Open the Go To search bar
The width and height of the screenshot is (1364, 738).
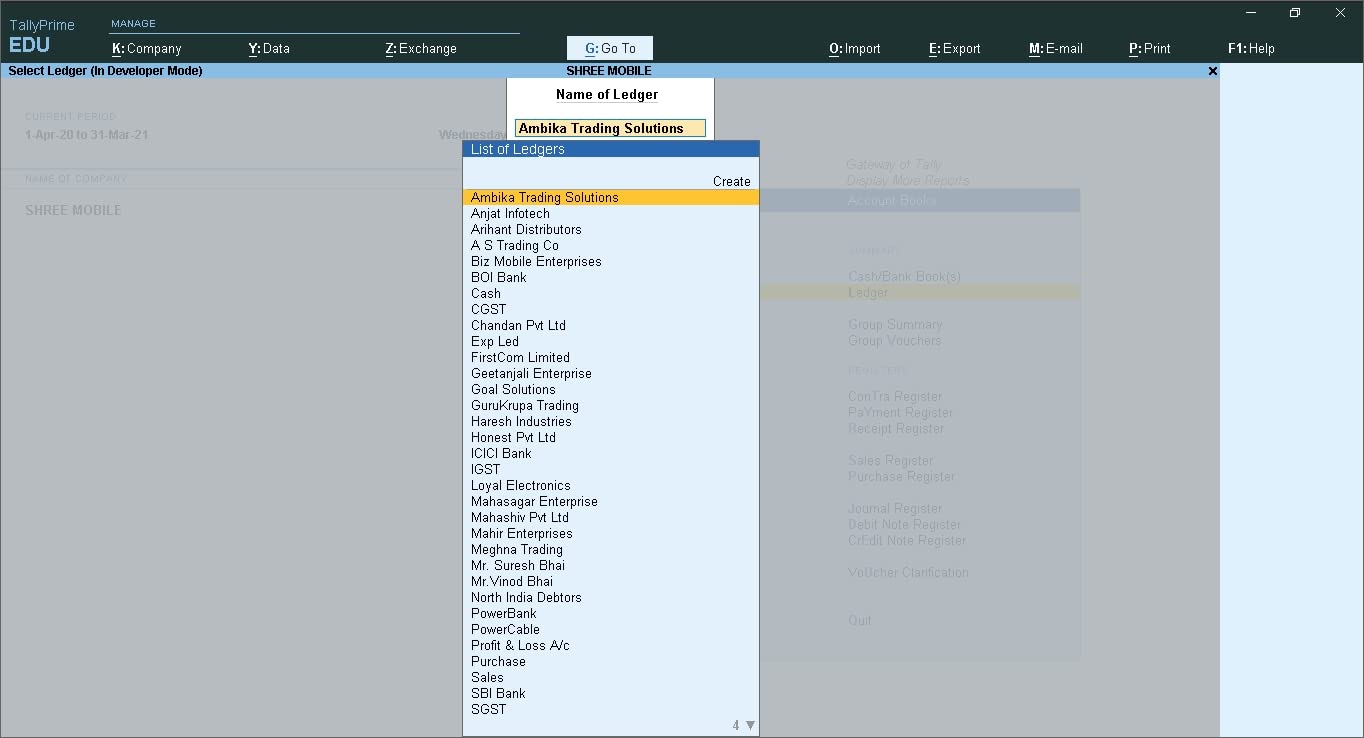[609, 47]
